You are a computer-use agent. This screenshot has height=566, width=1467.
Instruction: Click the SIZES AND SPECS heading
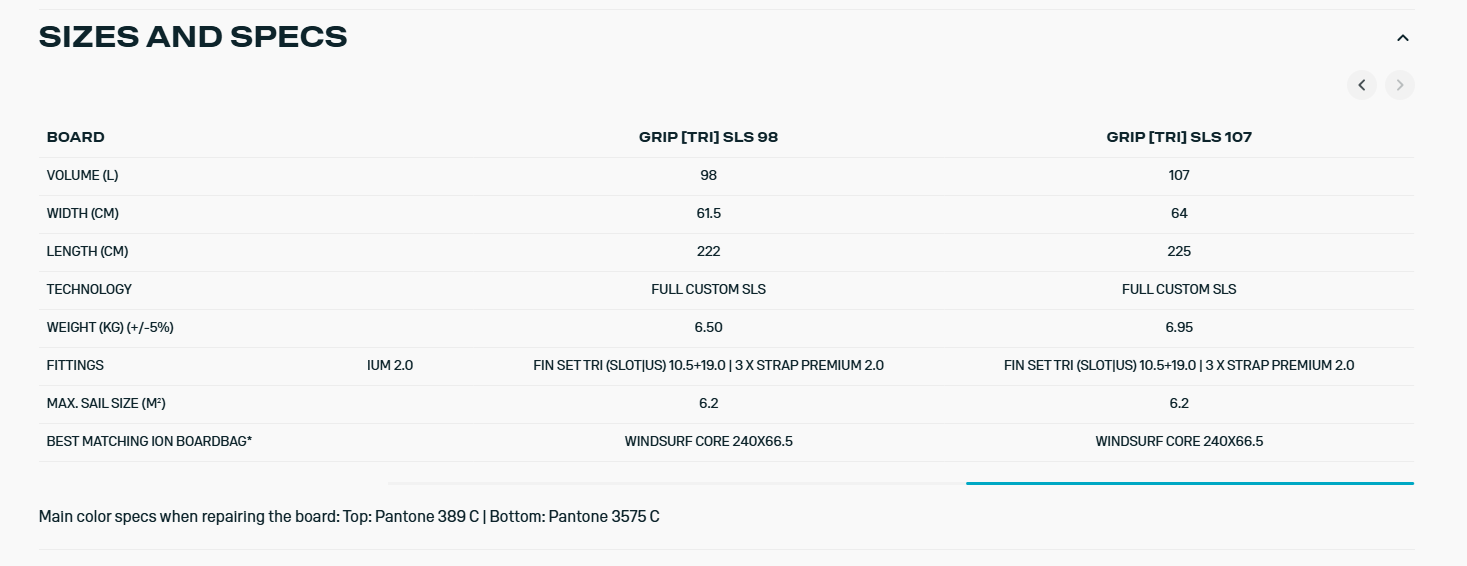pos(193,37)
